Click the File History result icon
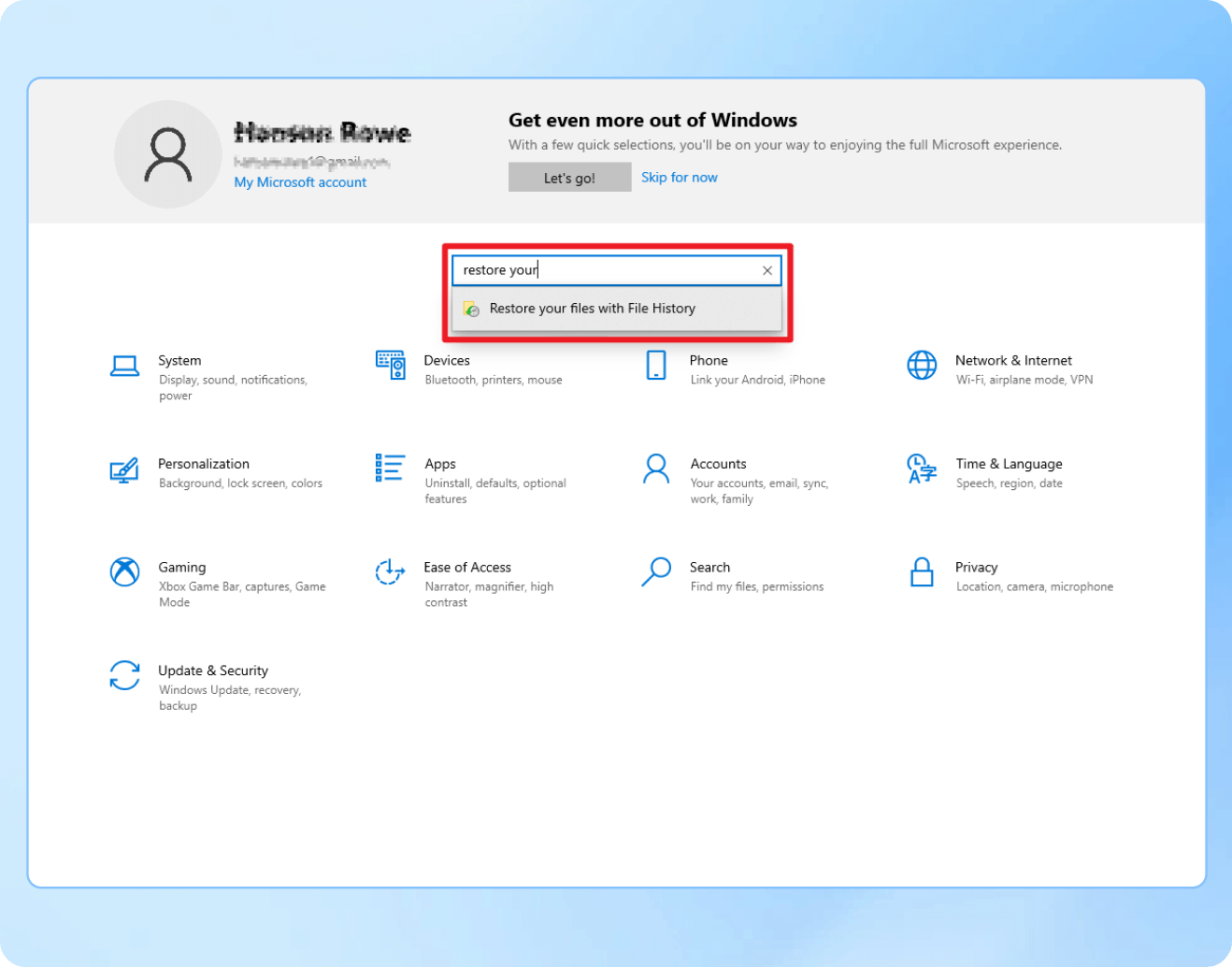Image resolution: width=1232 pixels, height=967 pixels. tap(472, 309)
